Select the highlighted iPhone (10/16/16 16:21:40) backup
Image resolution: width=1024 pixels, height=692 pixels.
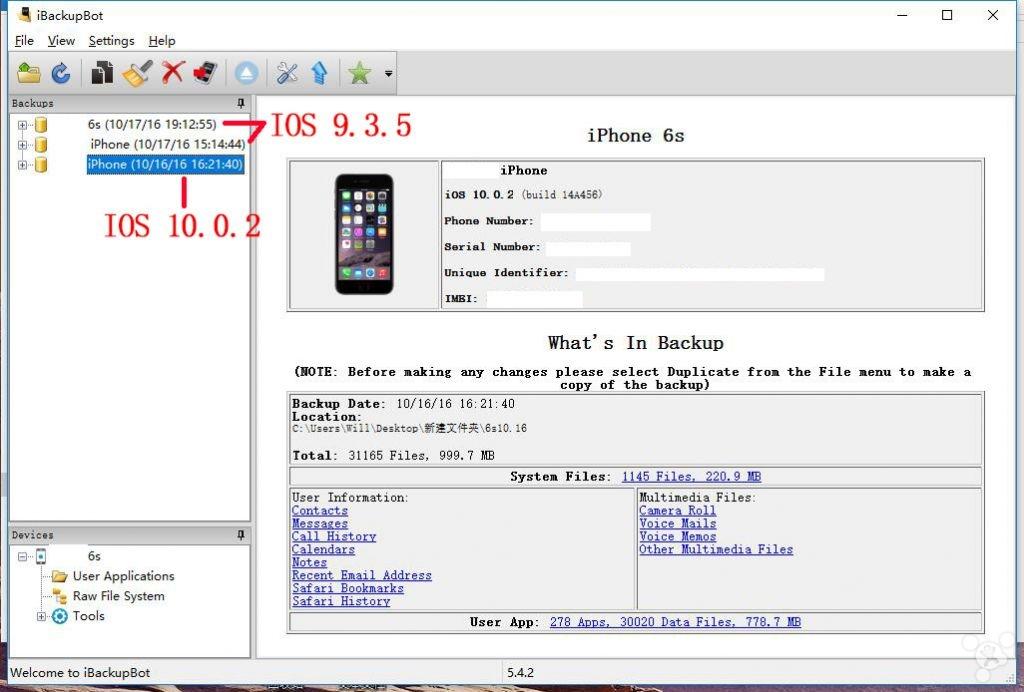click(x=165, y=165)
